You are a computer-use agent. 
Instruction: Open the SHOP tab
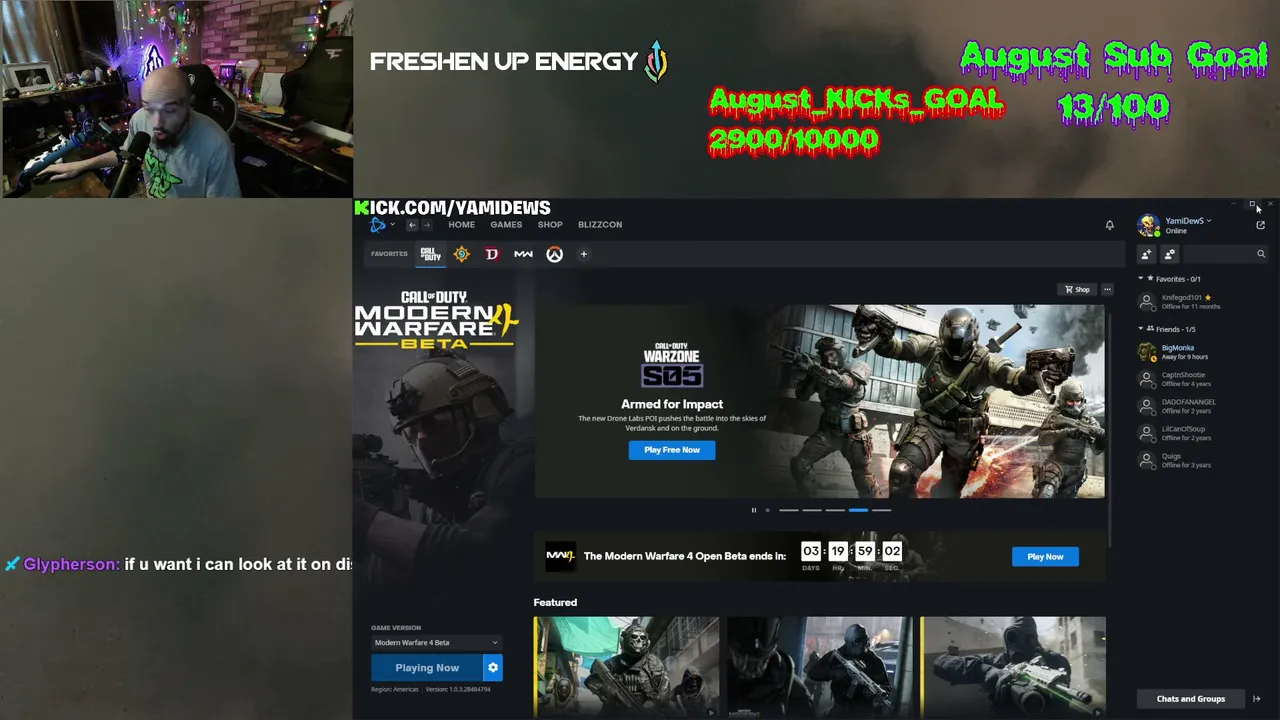coord(550,225)
